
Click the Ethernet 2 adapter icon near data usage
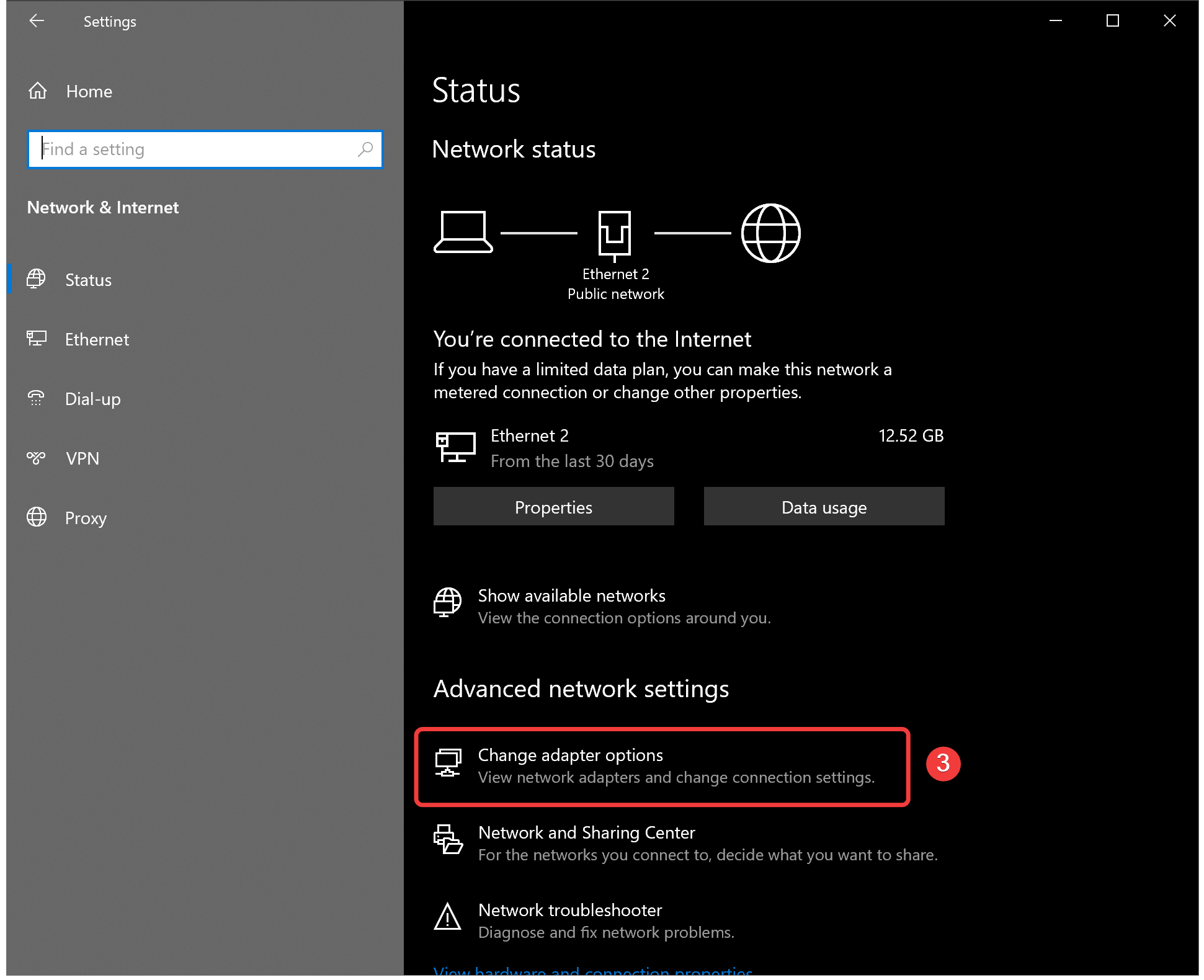[x=456, y=447]
